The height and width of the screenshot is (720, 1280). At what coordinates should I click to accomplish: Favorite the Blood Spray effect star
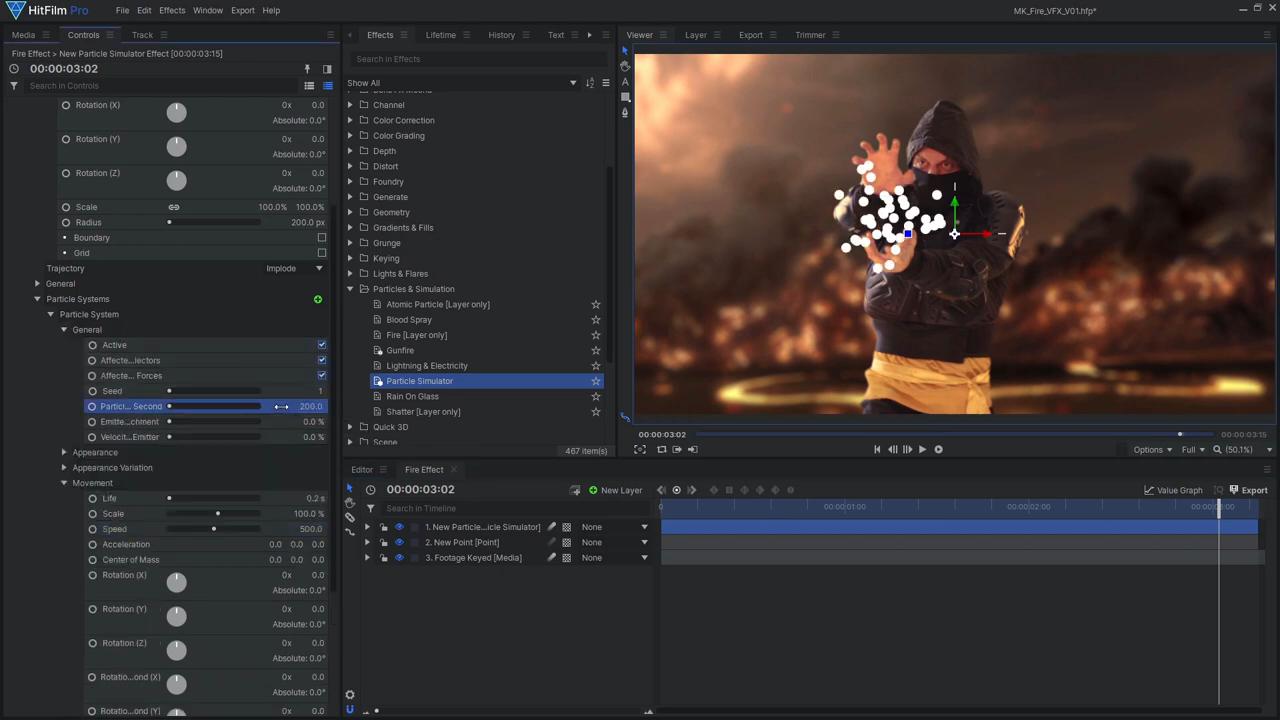pyautogui.click(x=596, y=320)
